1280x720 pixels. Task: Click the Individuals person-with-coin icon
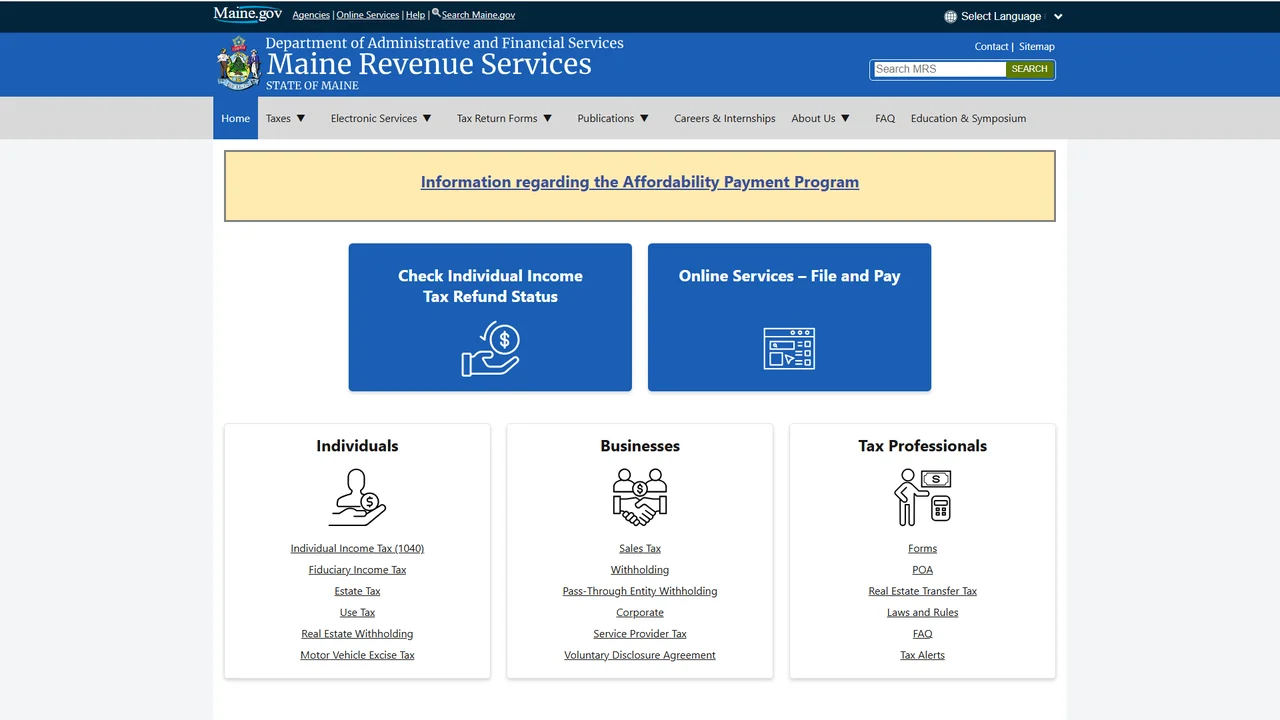click(x=357, y=497)
